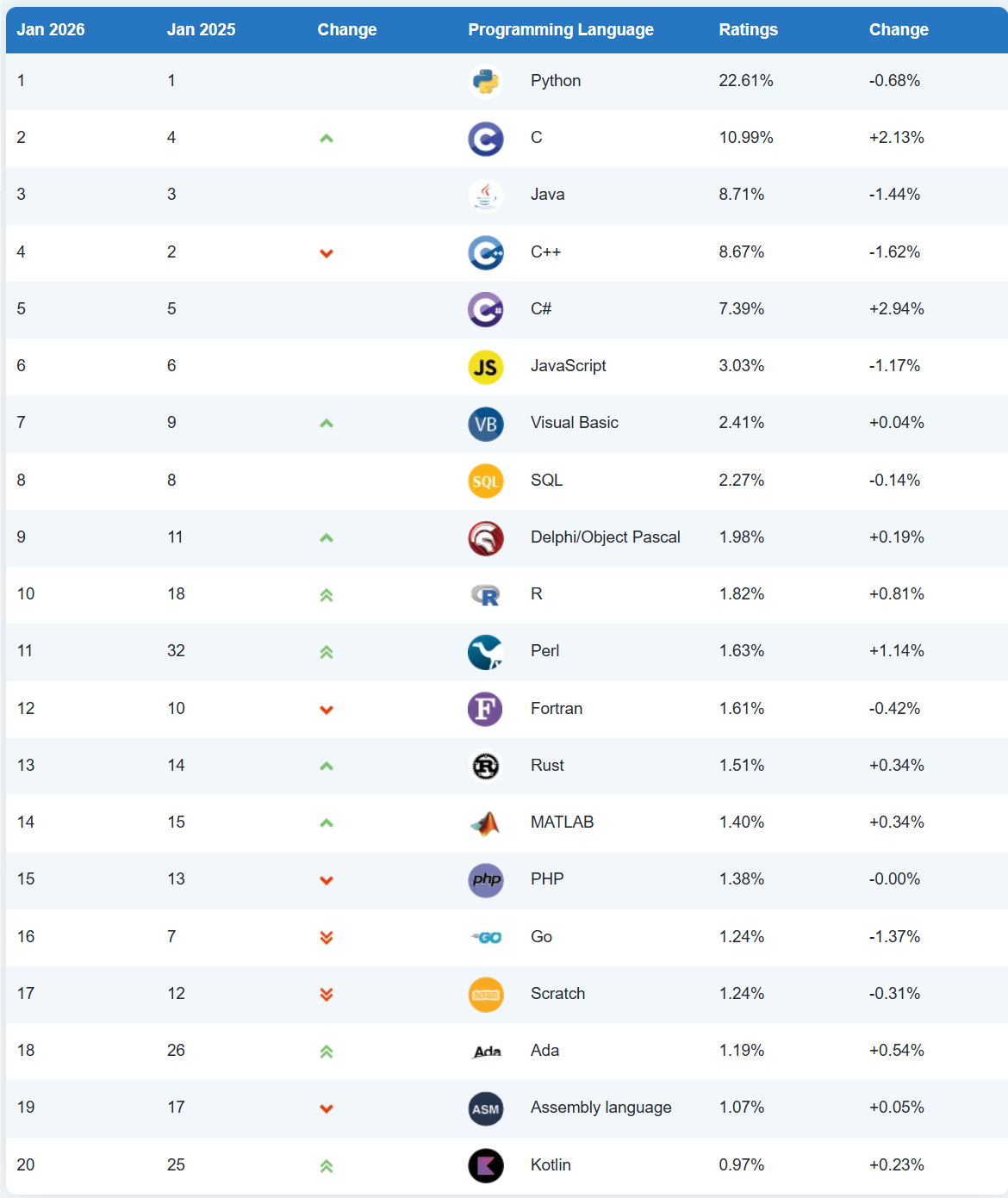Screen dimensions: 1008x1198
Task: Click the SQL orange logo icon
Action: point(485,481)
